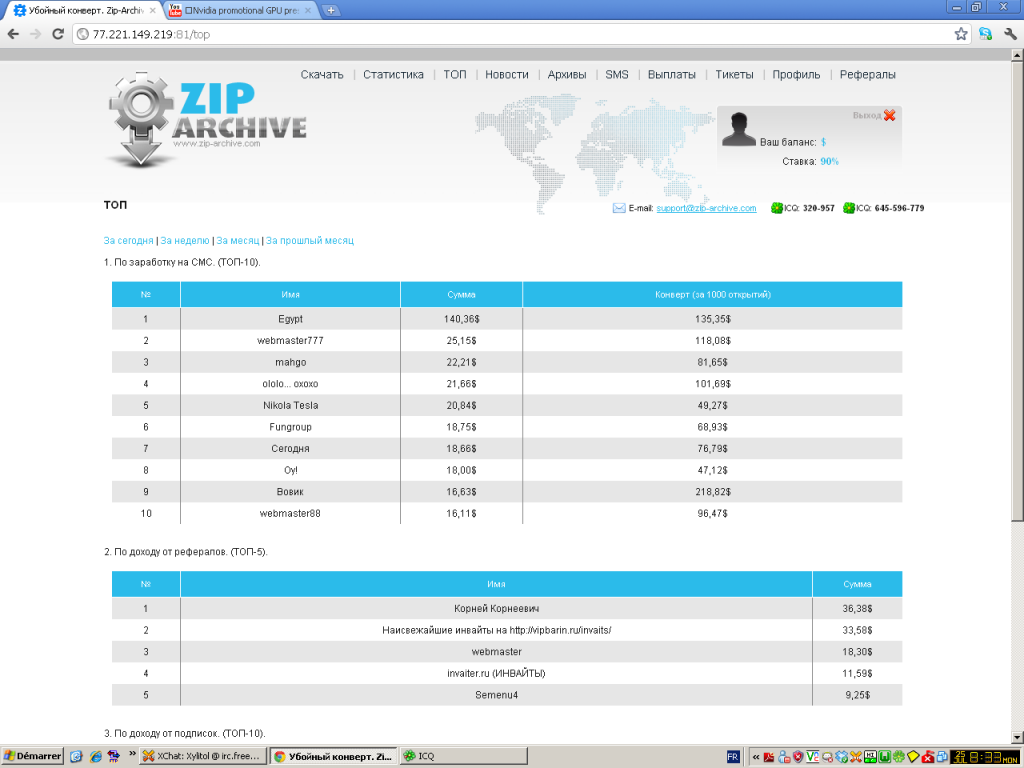The height and width of the screenshot is (768, 1024).
Task: Filter top by За неделю
Action: (185, 240)
